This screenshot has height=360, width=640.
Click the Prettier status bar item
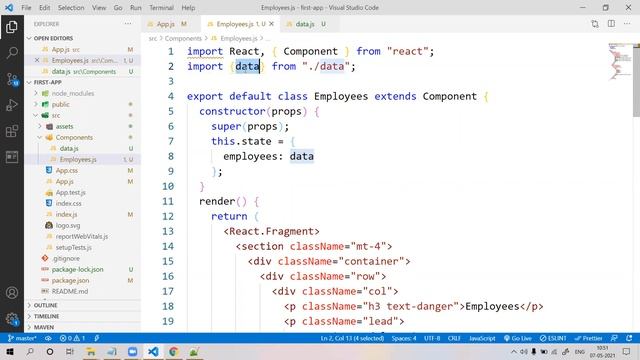588,338
